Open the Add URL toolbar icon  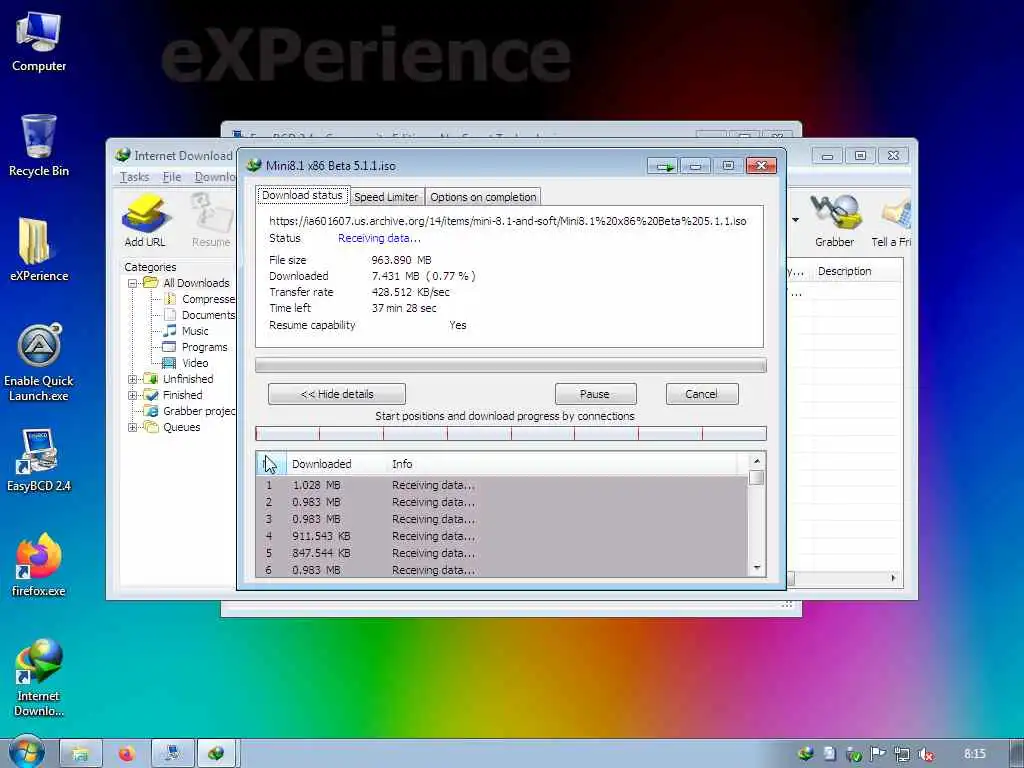[145, 221]
